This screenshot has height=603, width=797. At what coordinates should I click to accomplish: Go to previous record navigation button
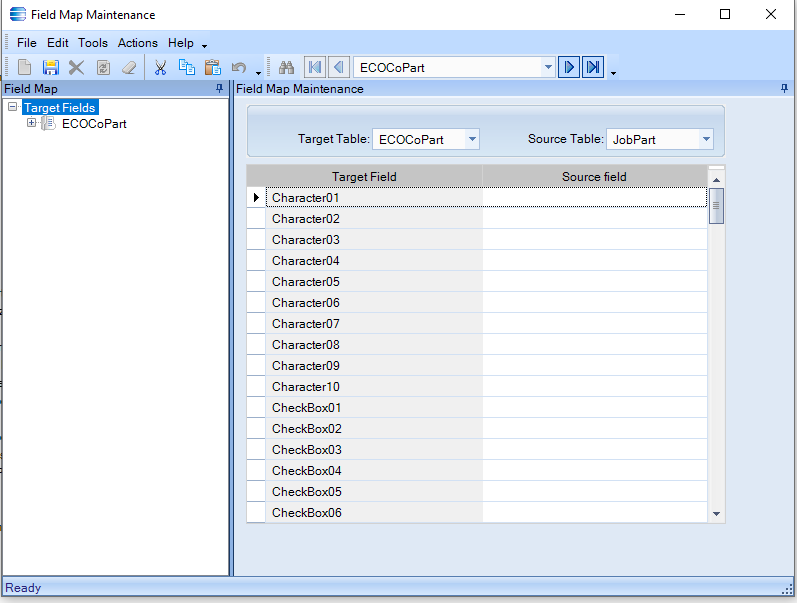coord(339,67)
